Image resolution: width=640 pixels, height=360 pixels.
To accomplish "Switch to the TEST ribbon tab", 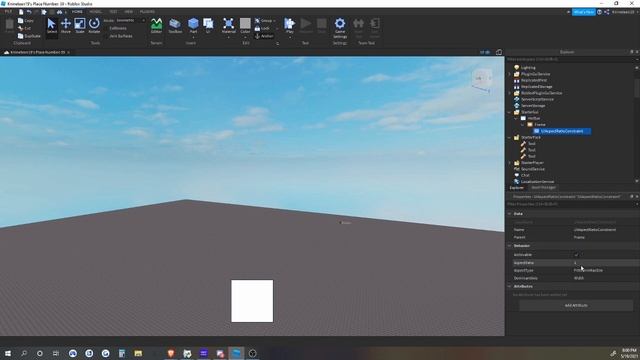I will click(x=113, y=12).
